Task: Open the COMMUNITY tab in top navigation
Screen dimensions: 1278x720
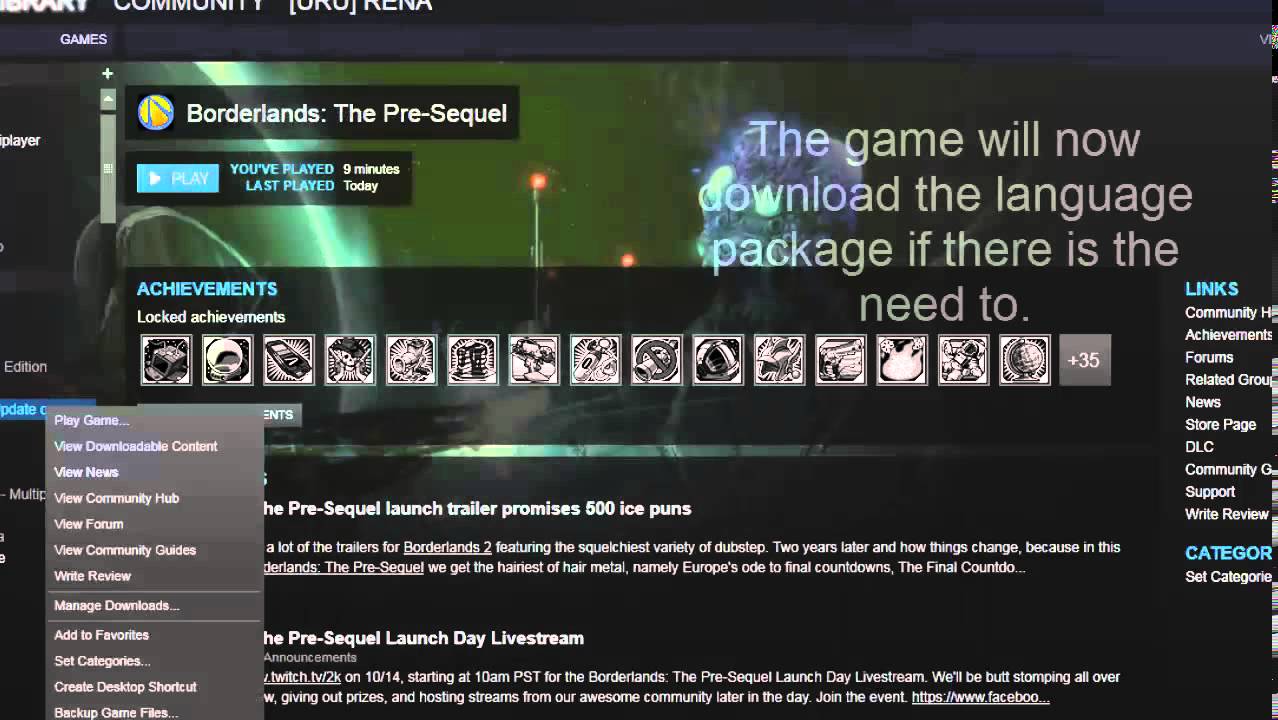Action: click(190, 5)
